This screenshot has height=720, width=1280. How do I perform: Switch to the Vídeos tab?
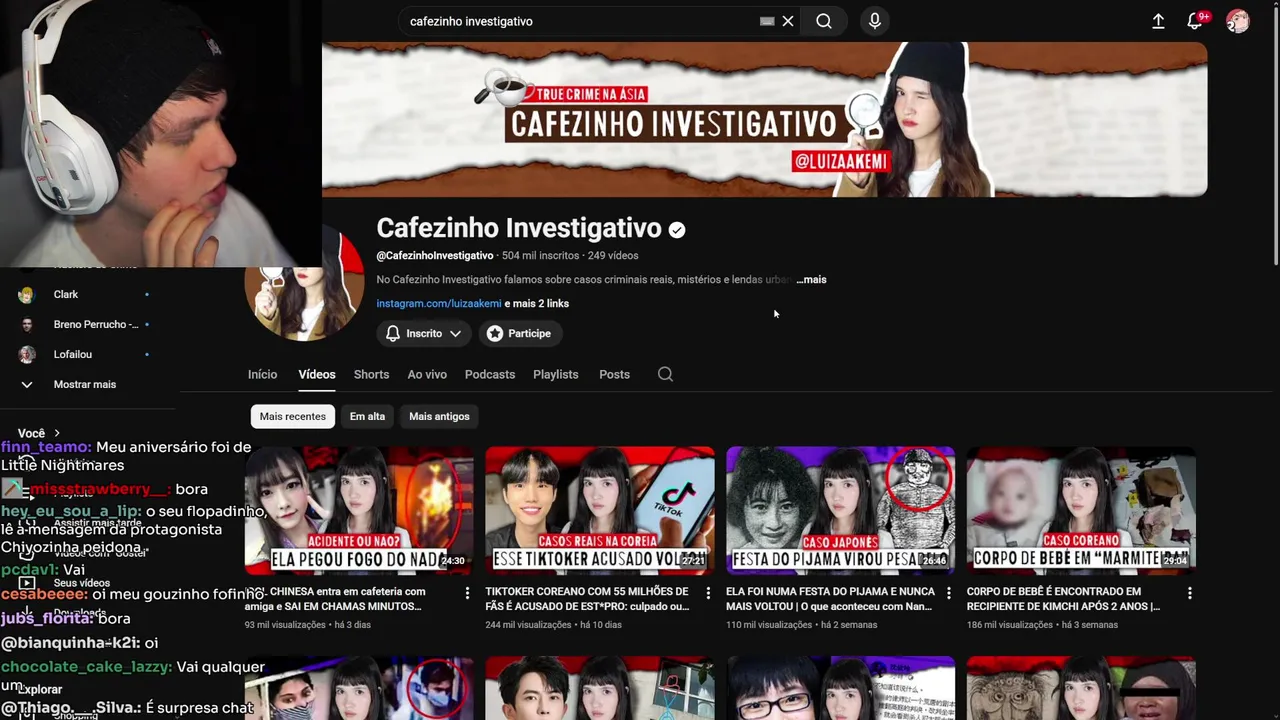pos(317,374)
